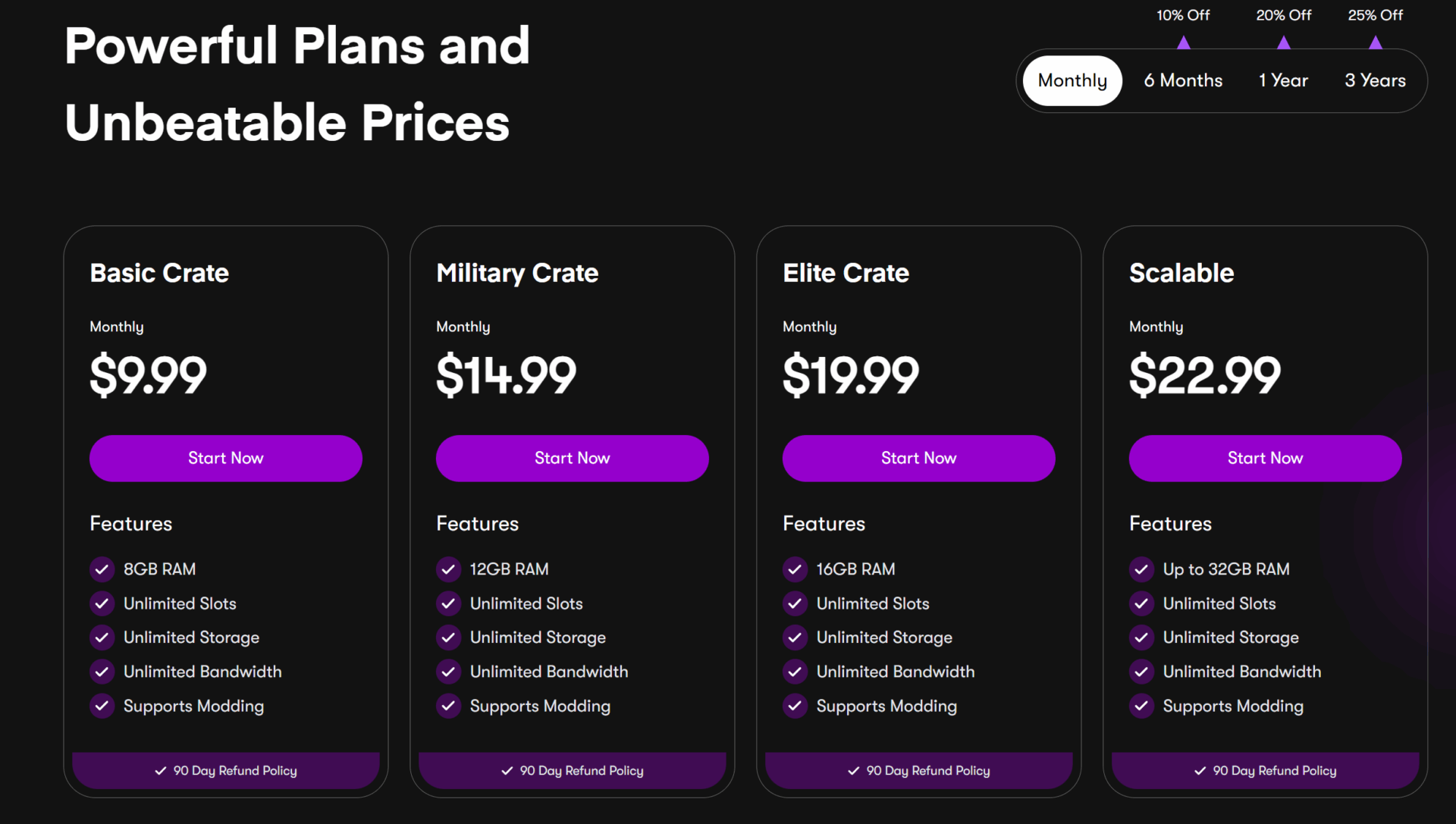Image resolution: width=1456 pixels, height=824 pixels.
Task: Click the 10% Off discount indicator
Action: [x=1183, y=14]
